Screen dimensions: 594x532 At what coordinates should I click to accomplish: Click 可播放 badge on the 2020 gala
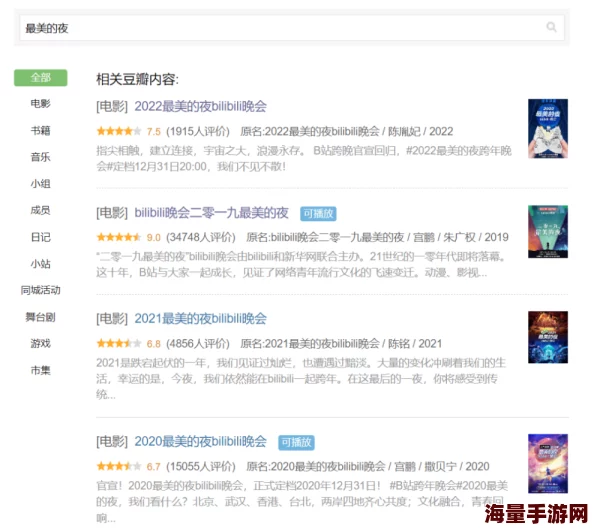pyautogui.click(x=296, y=442)
